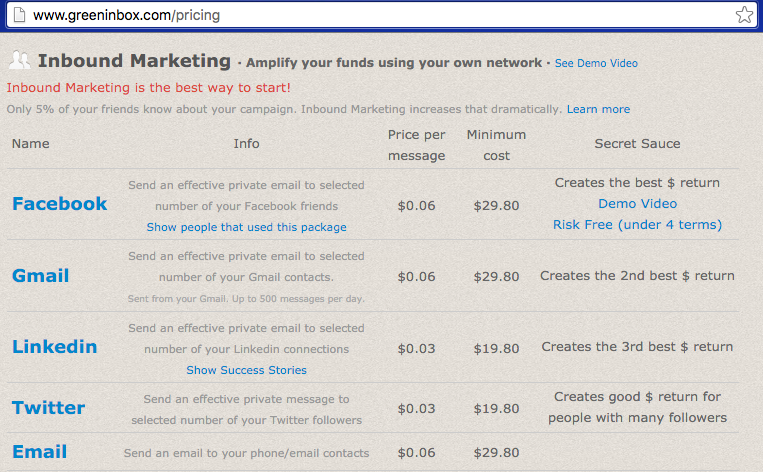
Task: Click Show Success Stories link
Action: point(246,370)
